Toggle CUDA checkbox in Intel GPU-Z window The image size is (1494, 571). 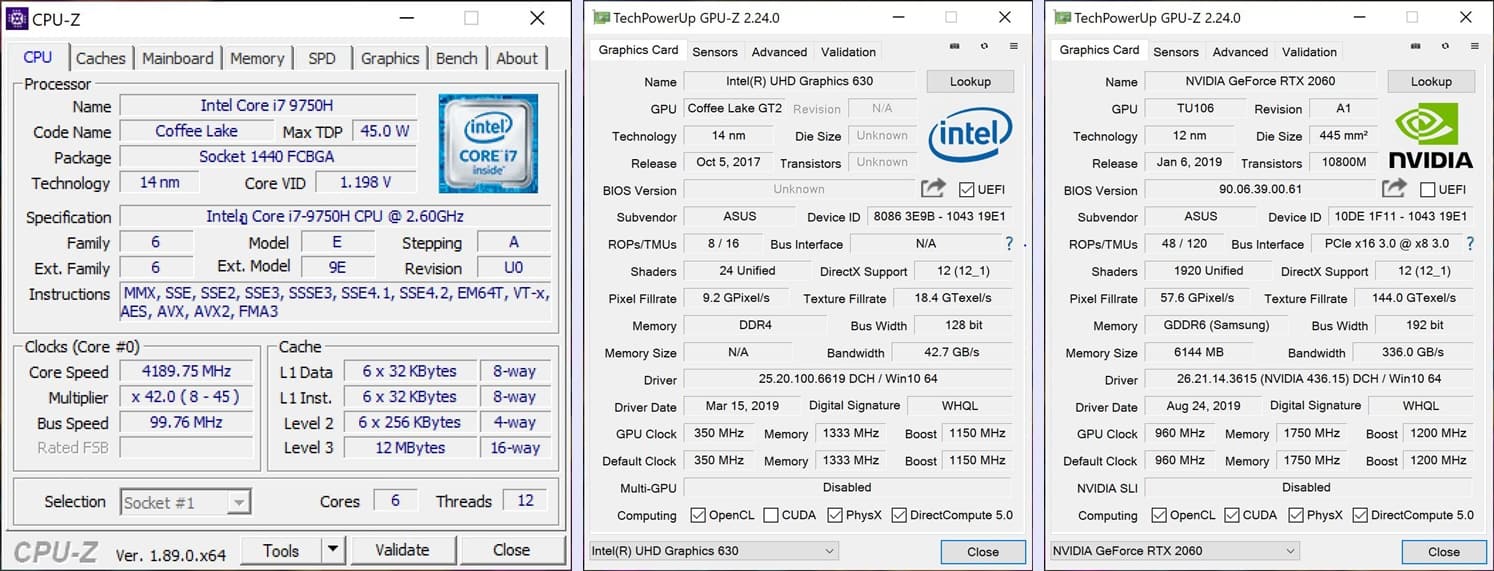pos(771,516)
